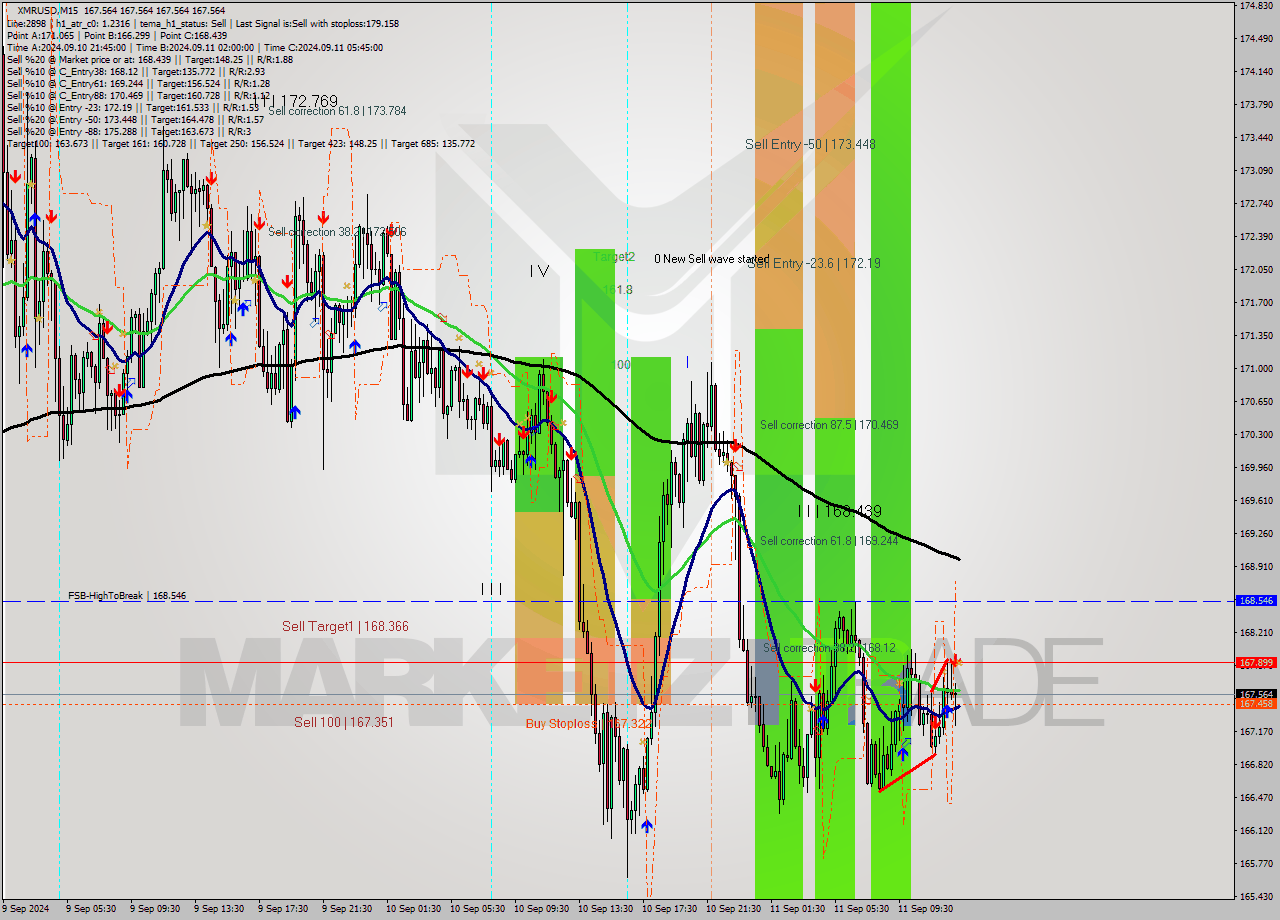Click 'Sell correction 87.5 | 170.469' label
The width and height of the screenshot is (1280, 920).
(829, 425)
